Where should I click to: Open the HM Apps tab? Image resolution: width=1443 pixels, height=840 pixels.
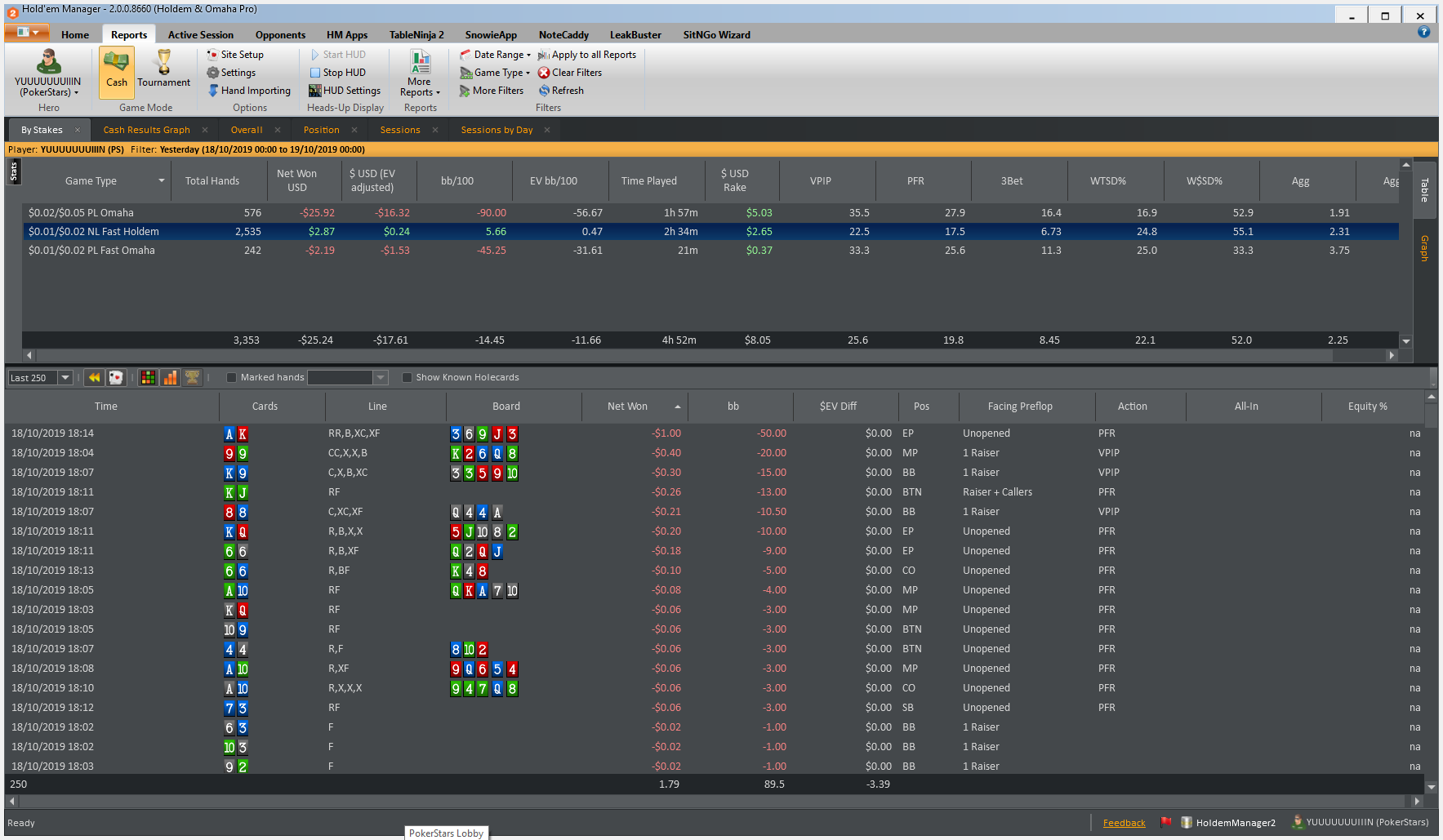(x=347, y=34)
